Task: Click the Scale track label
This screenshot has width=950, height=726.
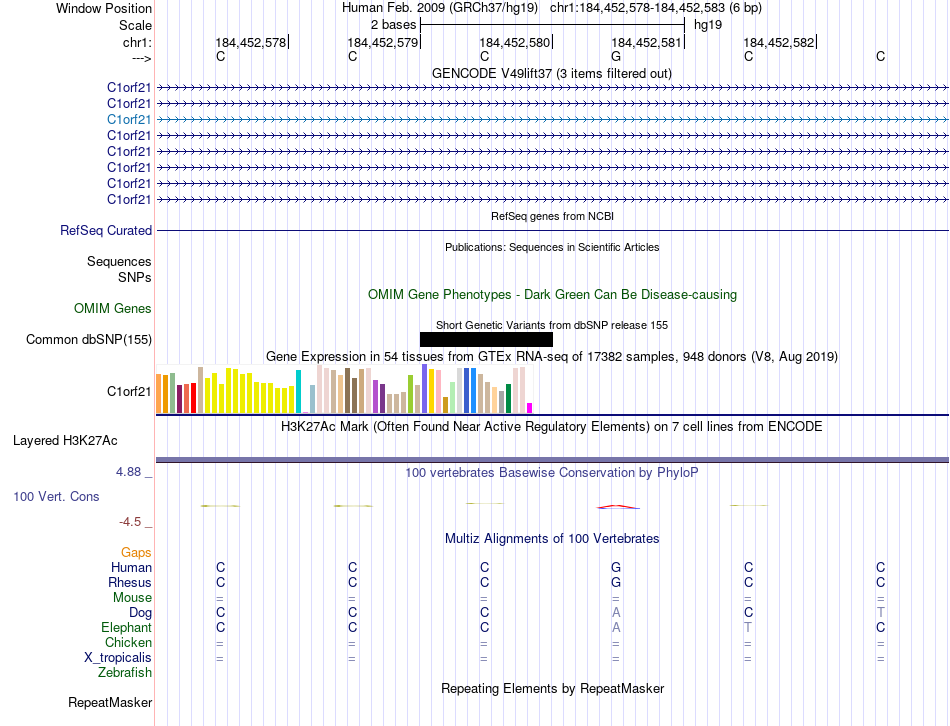Action: 135,25
